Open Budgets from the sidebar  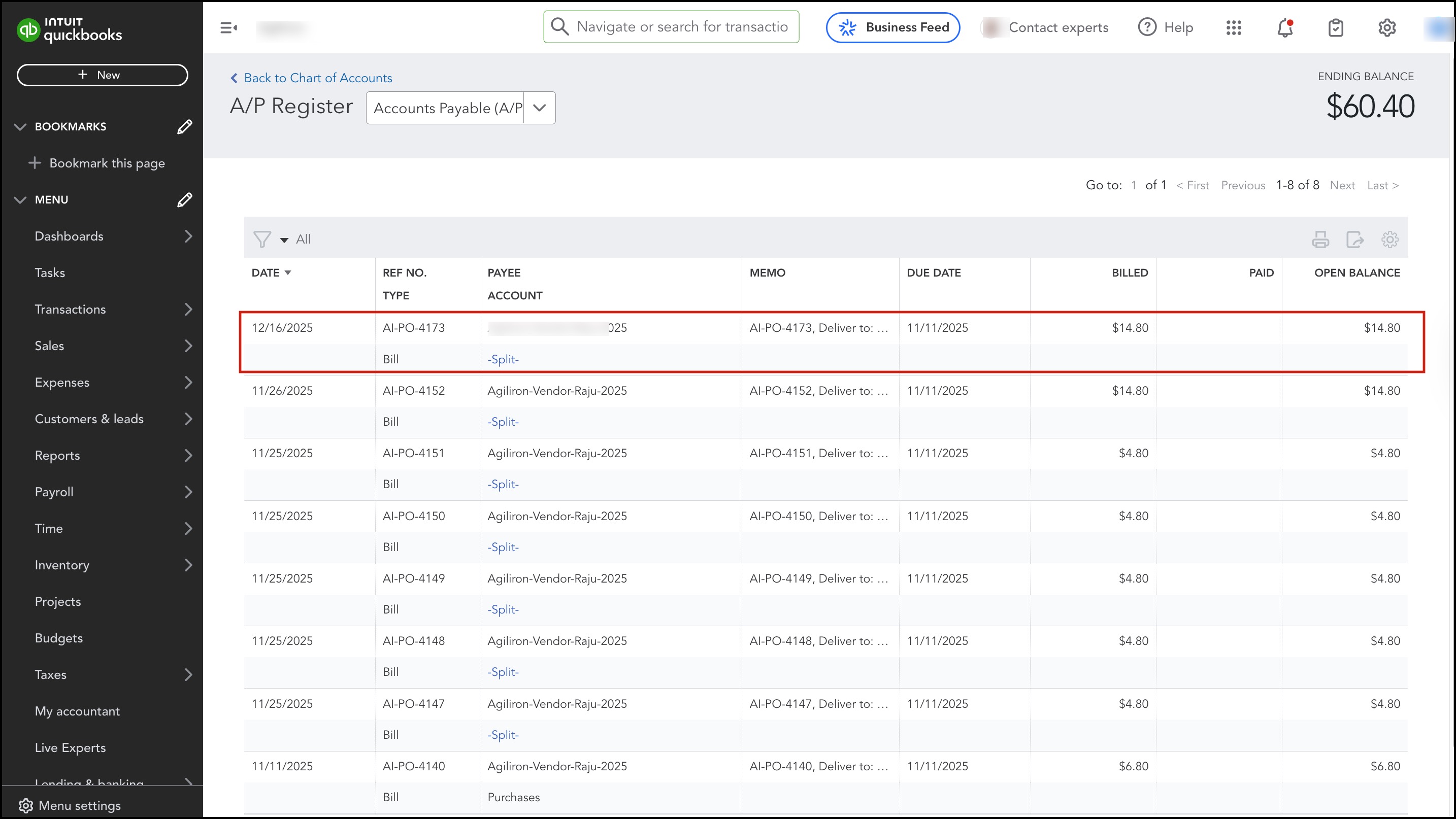(59, 638)
